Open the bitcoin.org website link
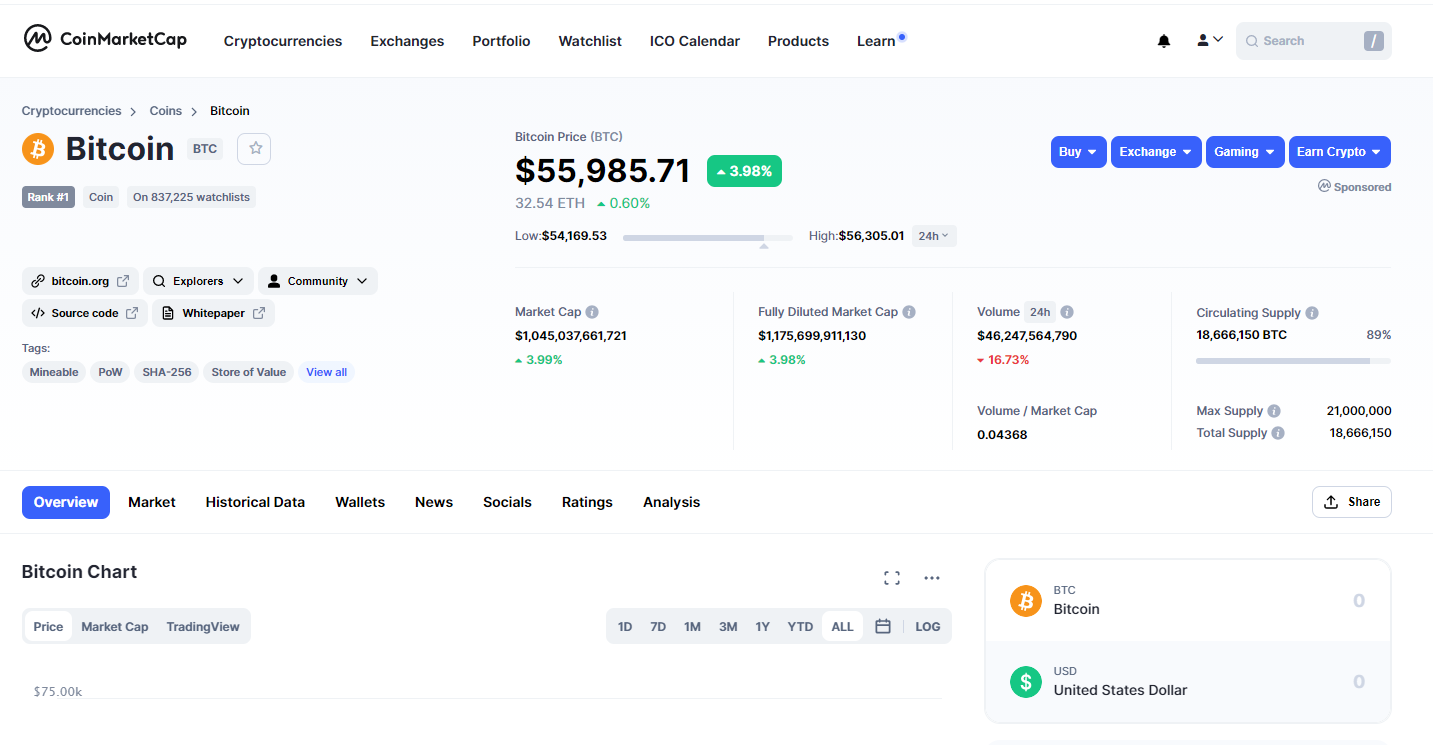Screen dimensions: 1433x745 pos(80,281)
